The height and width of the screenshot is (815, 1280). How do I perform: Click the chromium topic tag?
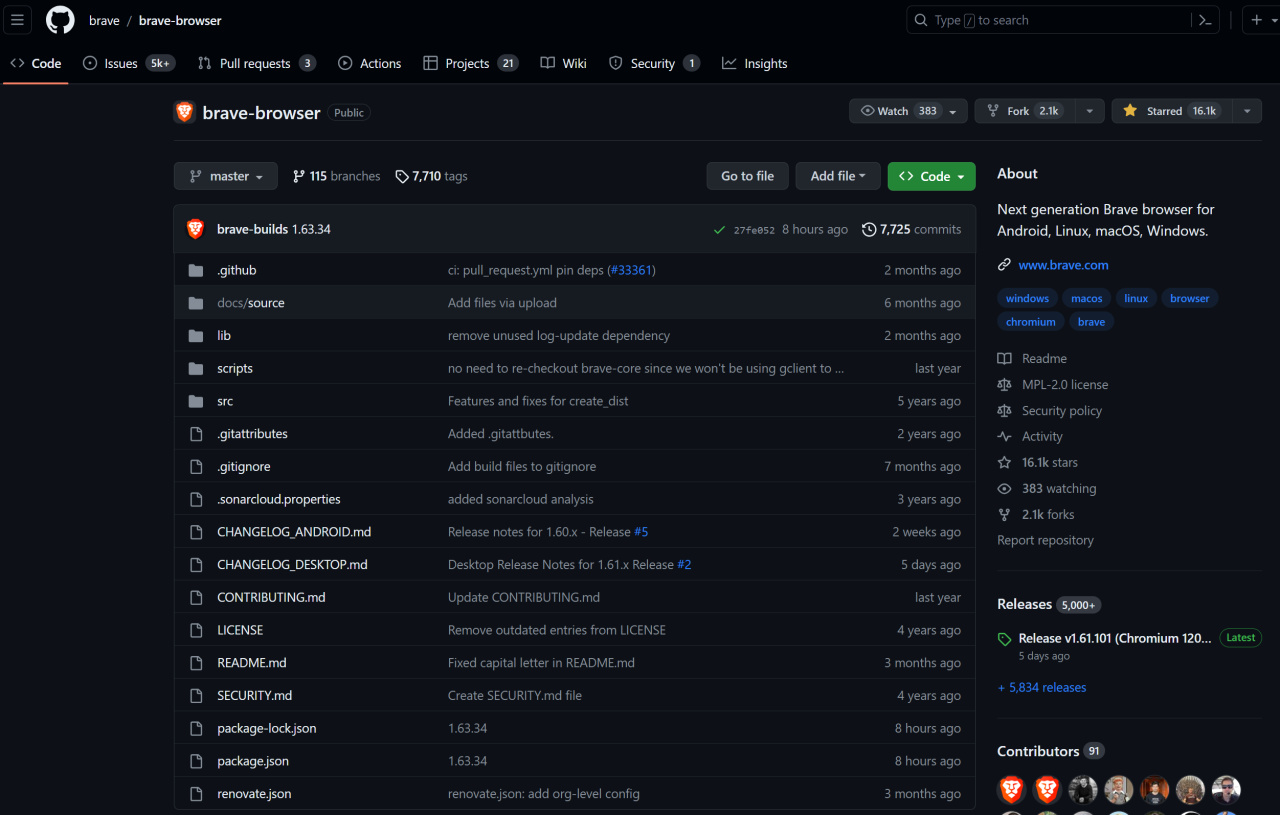(x=1031, y=322)
